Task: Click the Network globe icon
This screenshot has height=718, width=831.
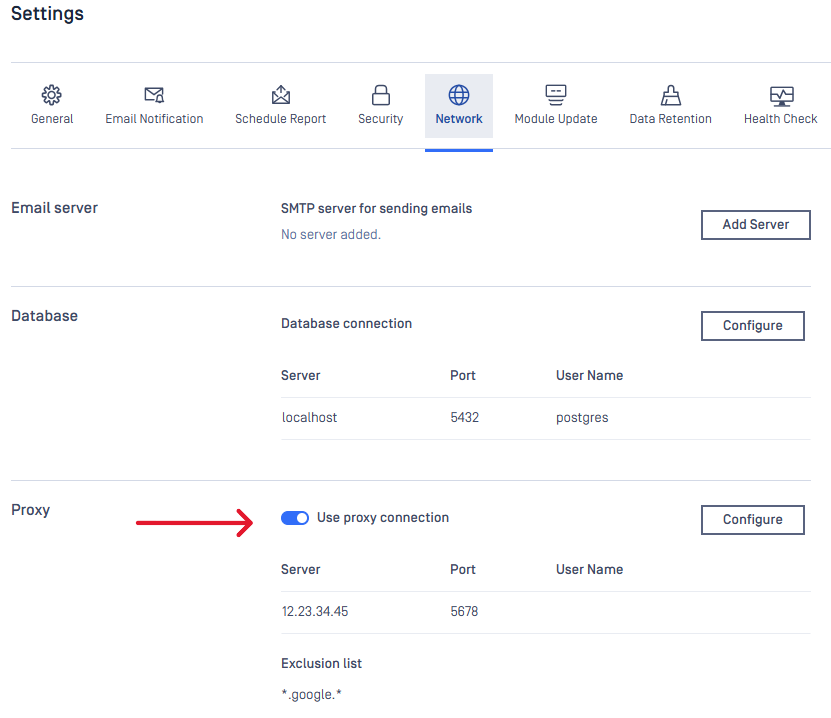Action: pyautogui.click(x=459, y=95)
